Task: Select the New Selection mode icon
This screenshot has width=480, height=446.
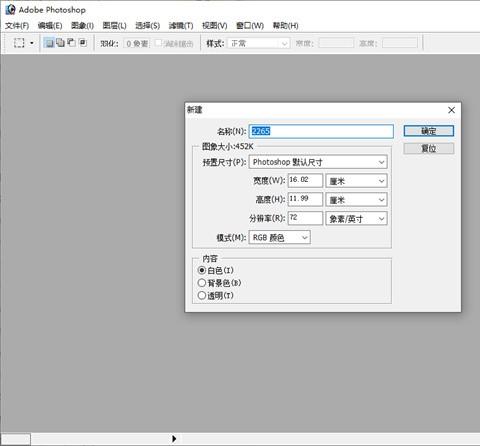Action: point(49,43)
